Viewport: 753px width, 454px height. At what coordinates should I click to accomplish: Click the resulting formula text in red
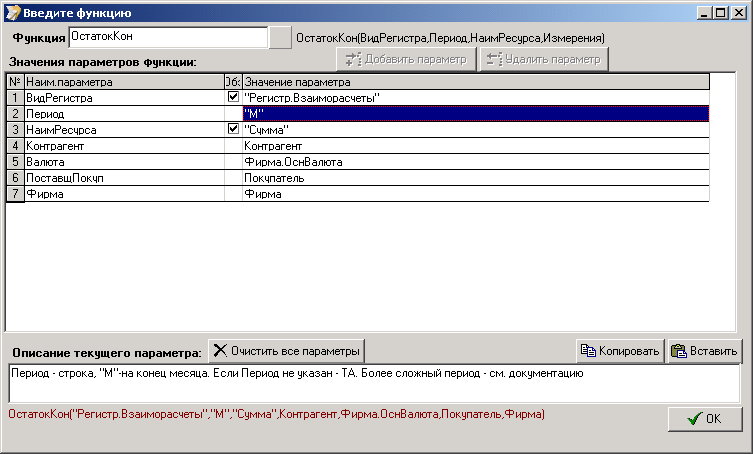(277, 414)
